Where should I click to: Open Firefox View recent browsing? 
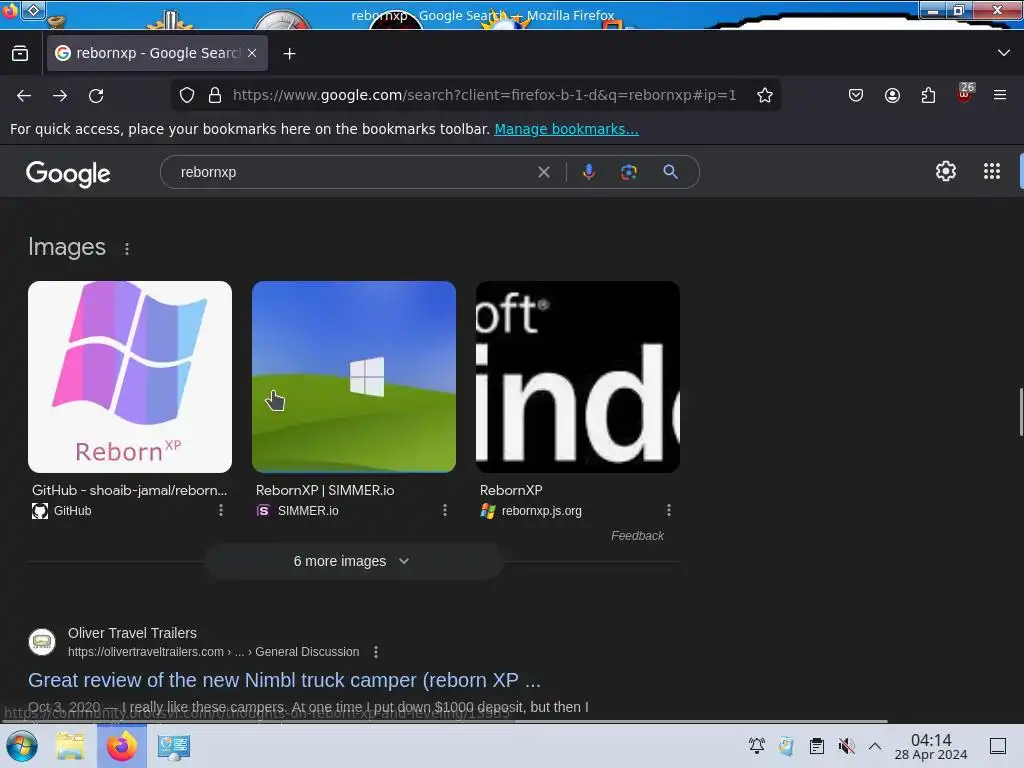point(20,54)
